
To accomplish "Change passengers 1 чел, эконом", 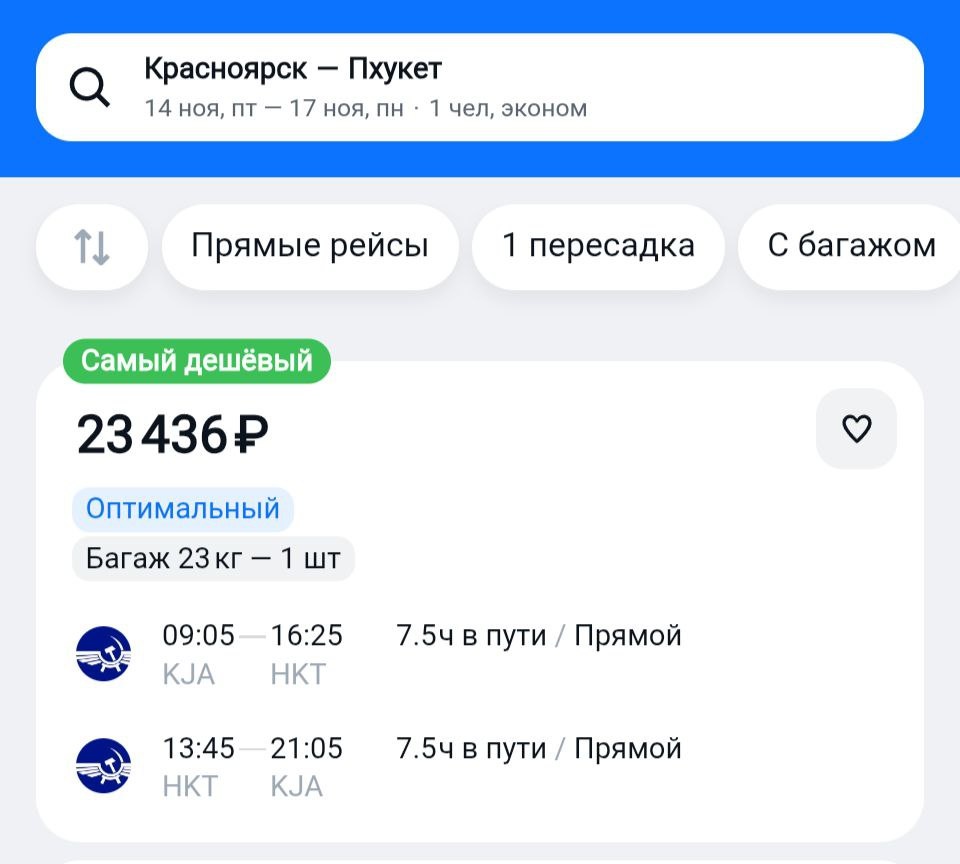I will pos(508,108).
